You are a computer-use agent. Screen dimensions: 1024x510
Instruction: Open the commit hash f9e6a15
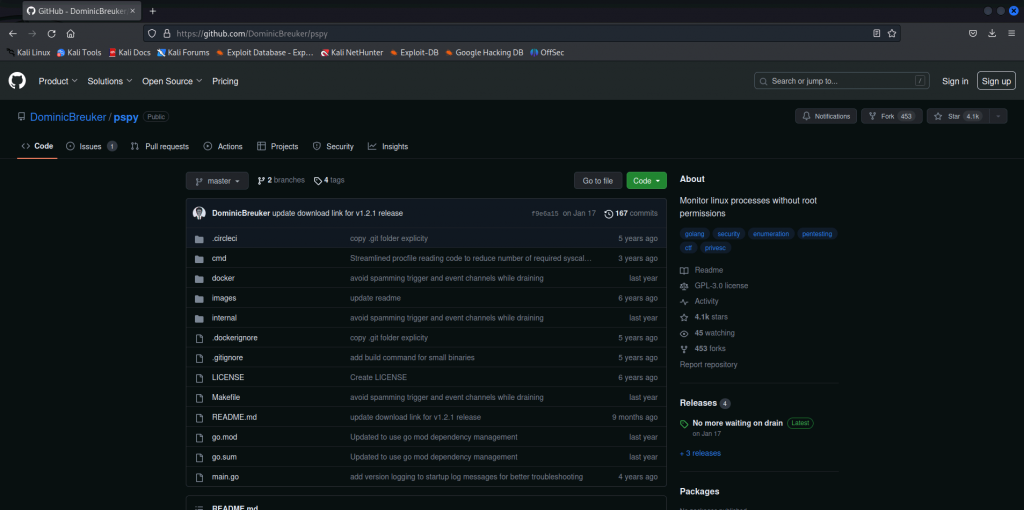[545, 214]
